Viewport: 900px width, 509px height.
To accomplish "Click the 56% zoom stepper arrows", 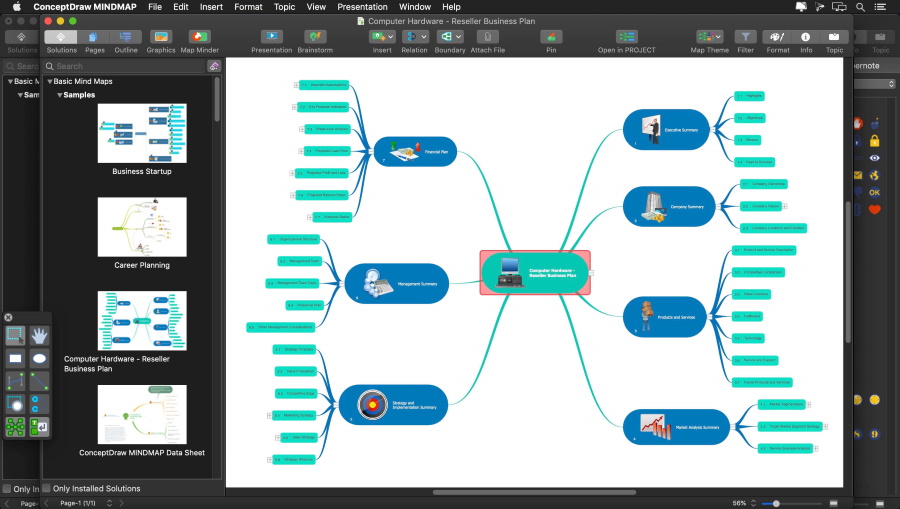I will [x=754, y=503].
